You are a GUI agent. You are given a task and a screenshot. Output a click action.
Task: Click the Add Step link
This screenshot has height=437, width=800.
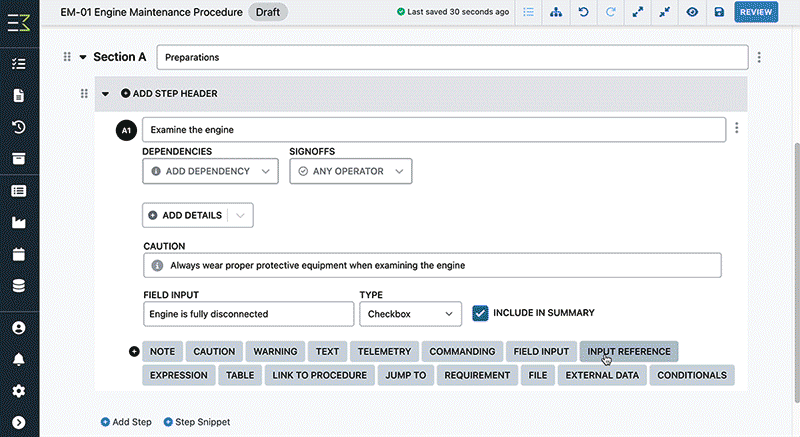126,422
